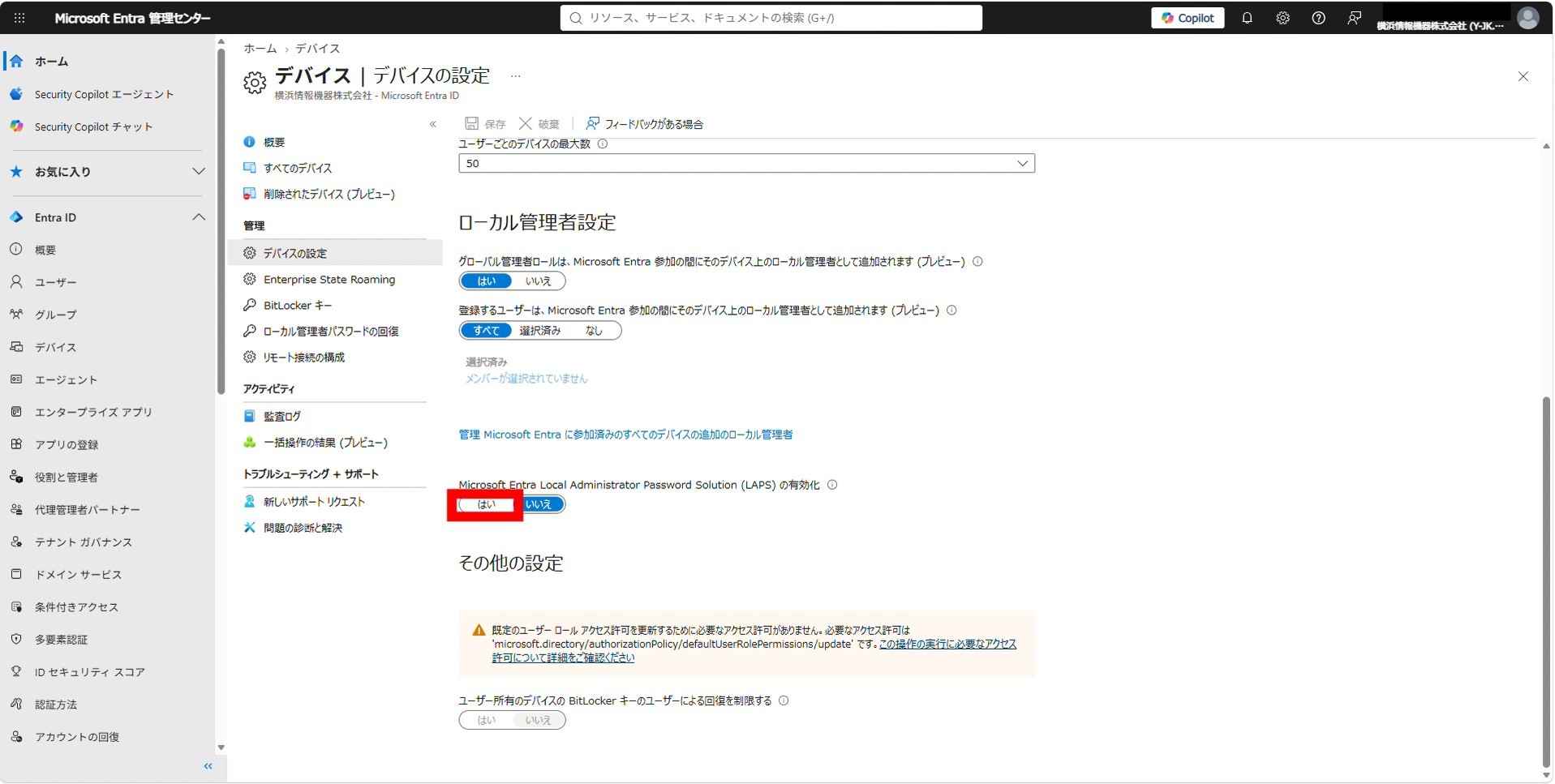Open additional local administrators management link

click(625, 435)
